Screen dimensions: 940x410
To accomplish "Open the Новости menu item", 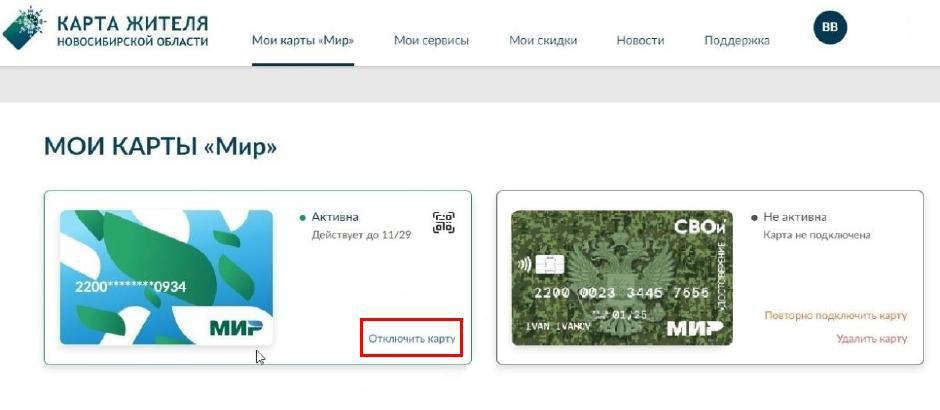I will pyautogui.click(x=640, y=41).
